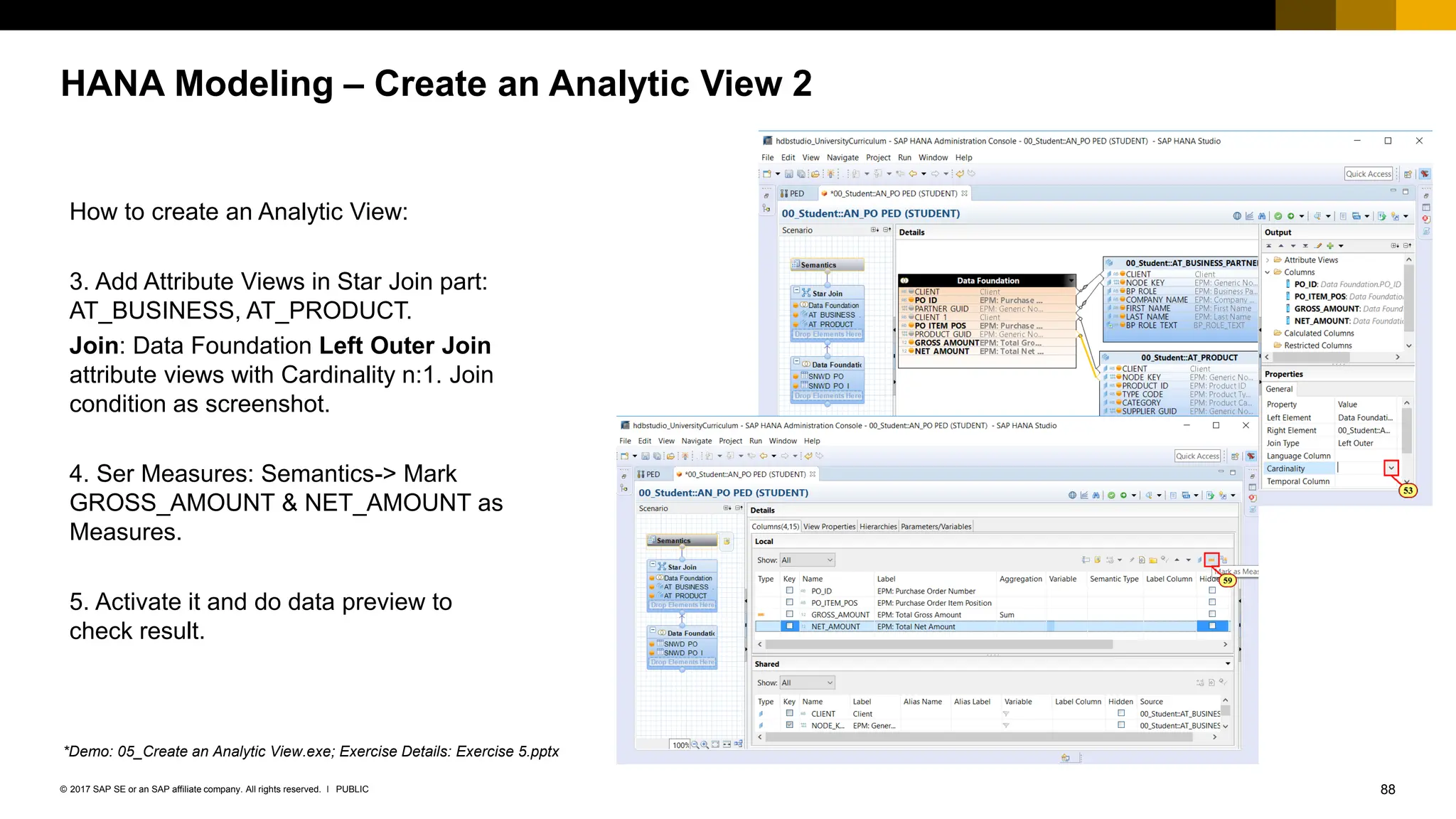This screenshot has width=1456, height=819.
Task: Select the Restricted Columns folder in Output
Action: [x=1317, y=346]
